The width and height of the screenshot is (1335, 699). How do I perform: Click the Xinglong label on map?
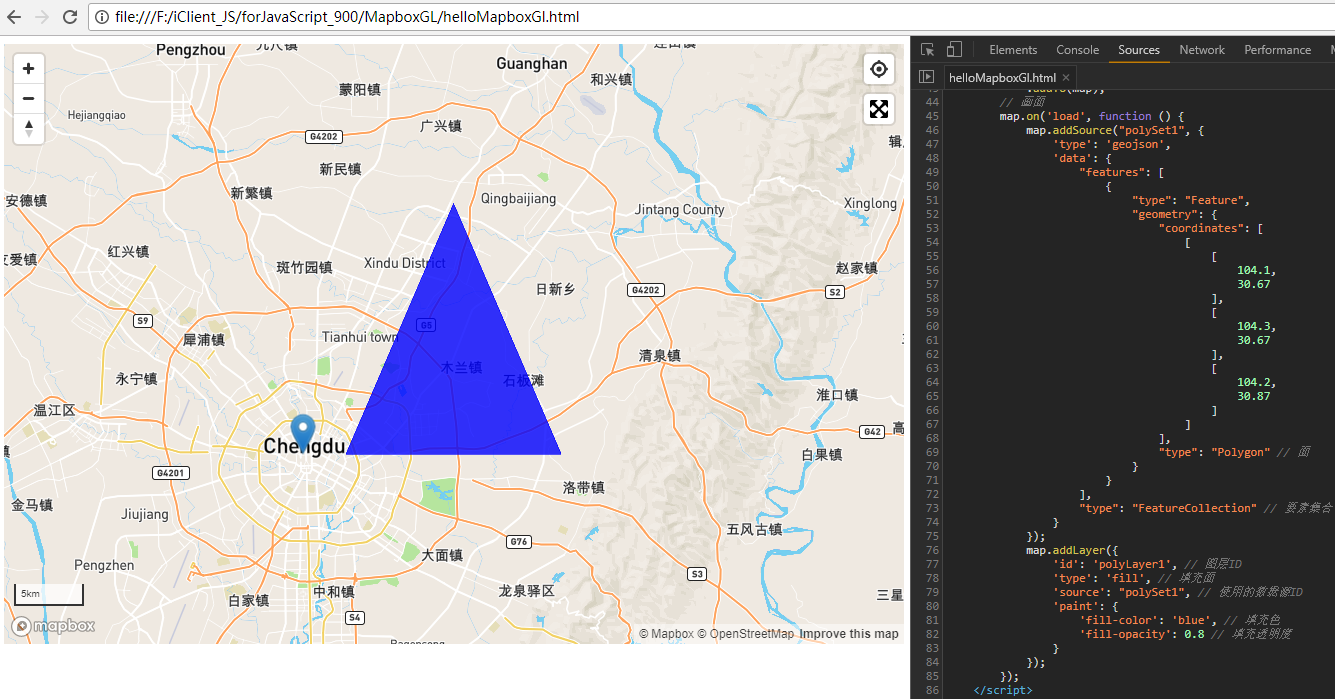[x=870, y=203]
